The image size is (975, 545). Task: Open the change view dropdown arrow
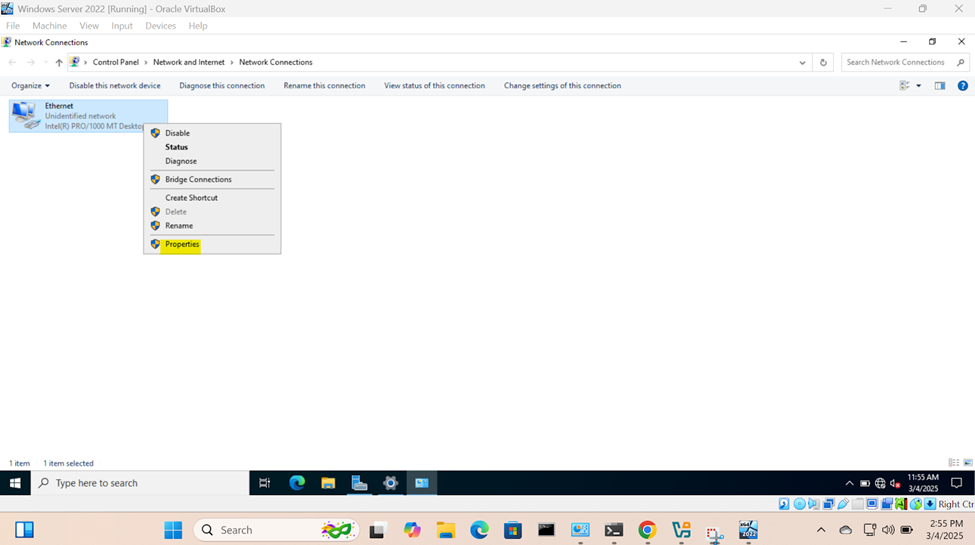click(x=918, y=86)
